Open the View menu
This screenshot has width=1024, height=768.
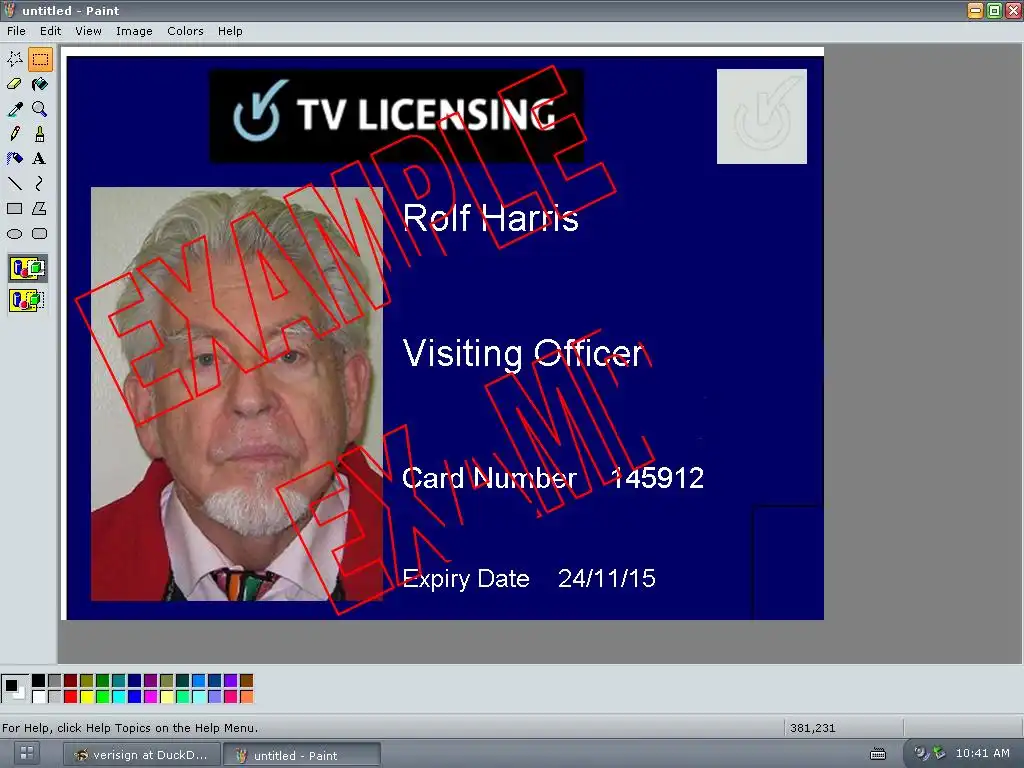coord(88,31)
